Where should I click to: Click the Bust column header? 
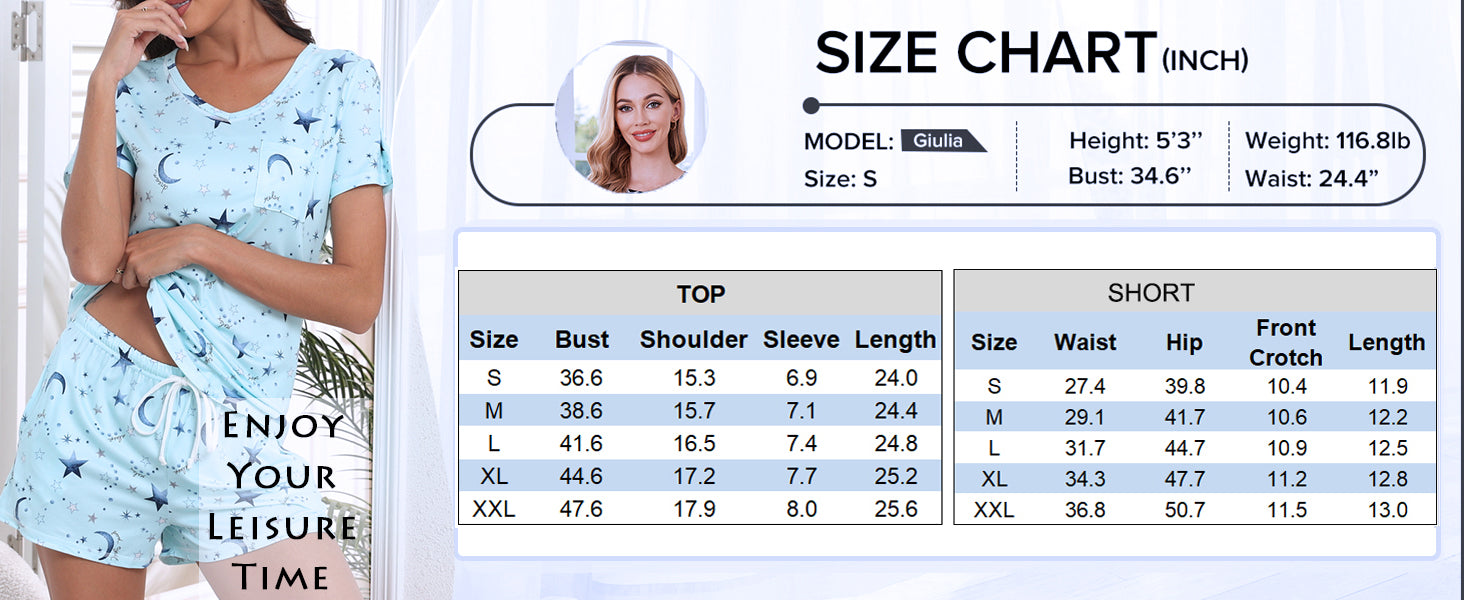tap(582, 340)
